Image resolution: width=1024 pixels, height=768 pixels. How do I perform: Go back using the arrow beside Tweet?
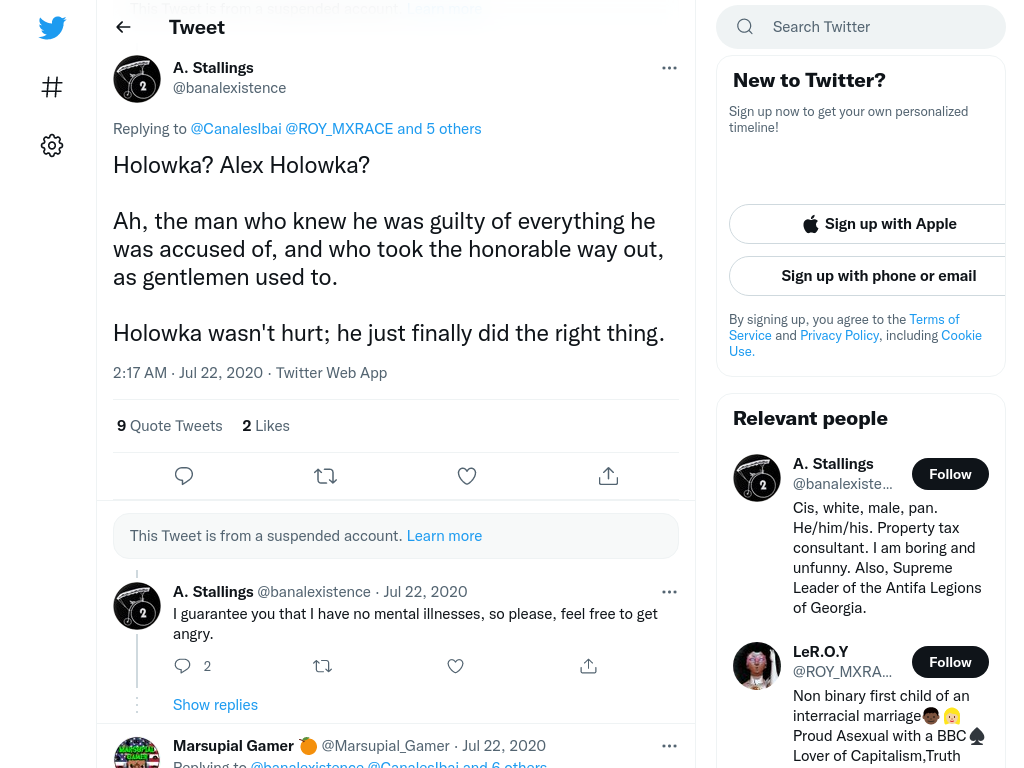[123, 27]
